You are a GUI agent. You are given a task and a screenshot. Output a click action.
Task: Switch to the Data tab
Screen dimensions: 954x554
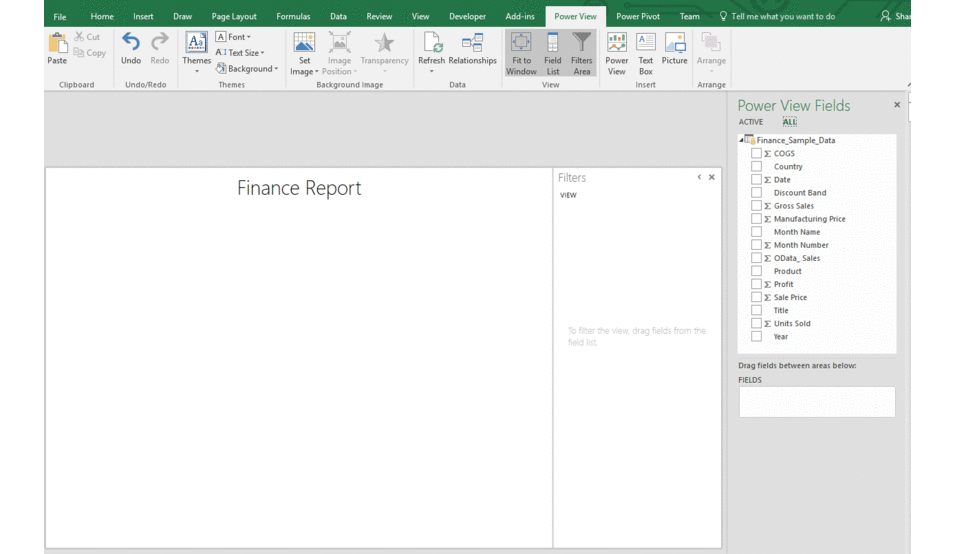(338, 16)
